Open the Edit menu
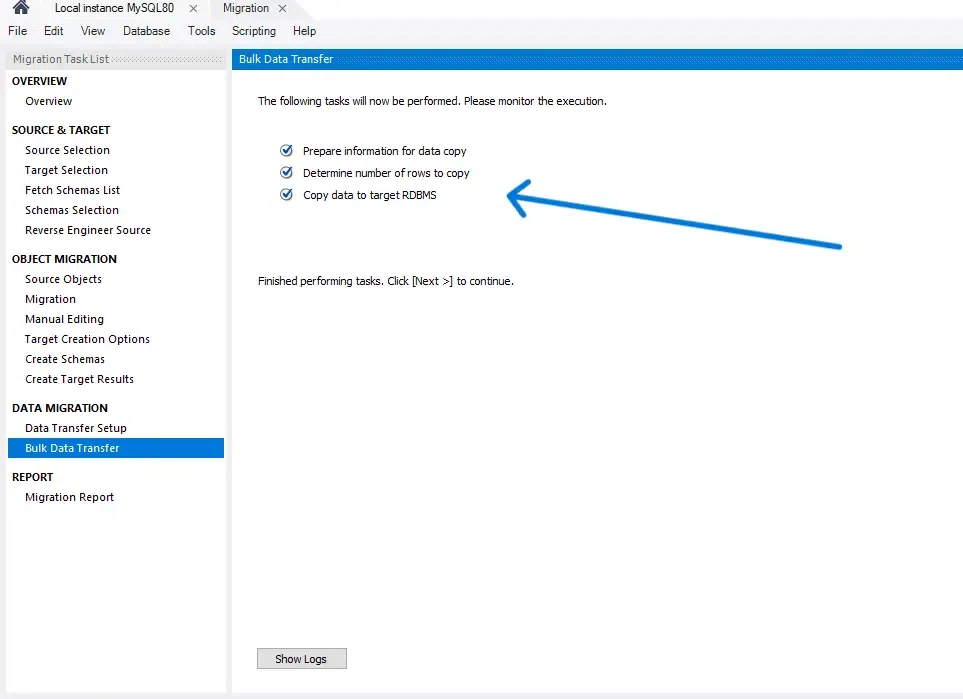This screenshot has width=963, height=699. [53, 31]
